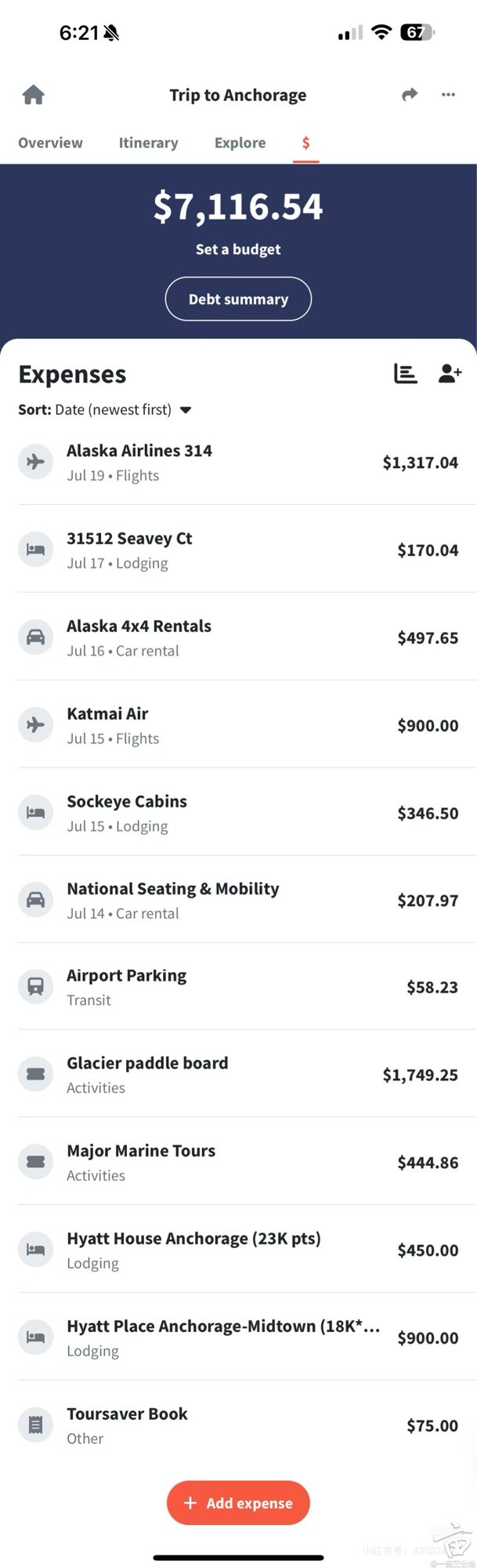The width and height of the screenshot is (477, 1568).
Task: Tap the bus icon beside Airport Parking
Action: [35, 987]
